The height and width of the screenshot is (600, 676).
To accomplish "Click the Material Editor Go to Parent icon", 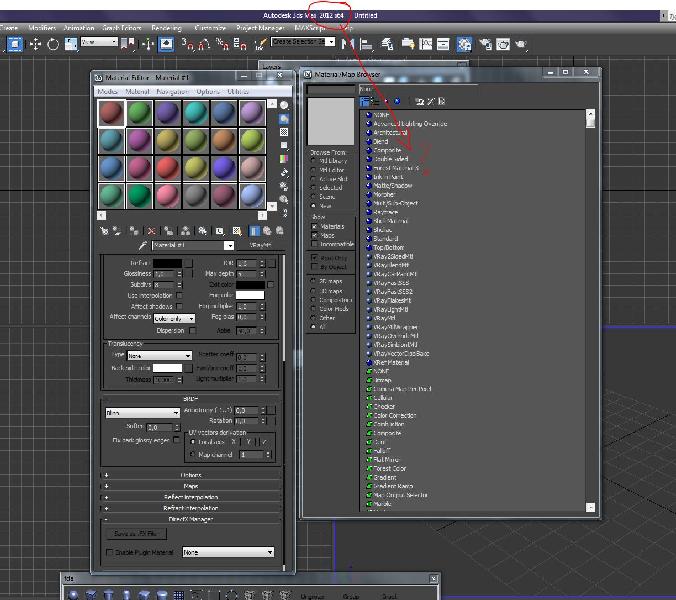I will pos(267,231).
